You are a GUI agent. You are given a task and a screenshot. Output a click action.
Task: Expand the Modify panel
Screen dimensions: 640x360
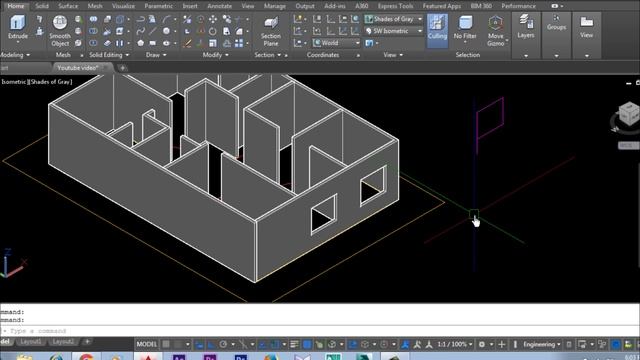point(216,55)
